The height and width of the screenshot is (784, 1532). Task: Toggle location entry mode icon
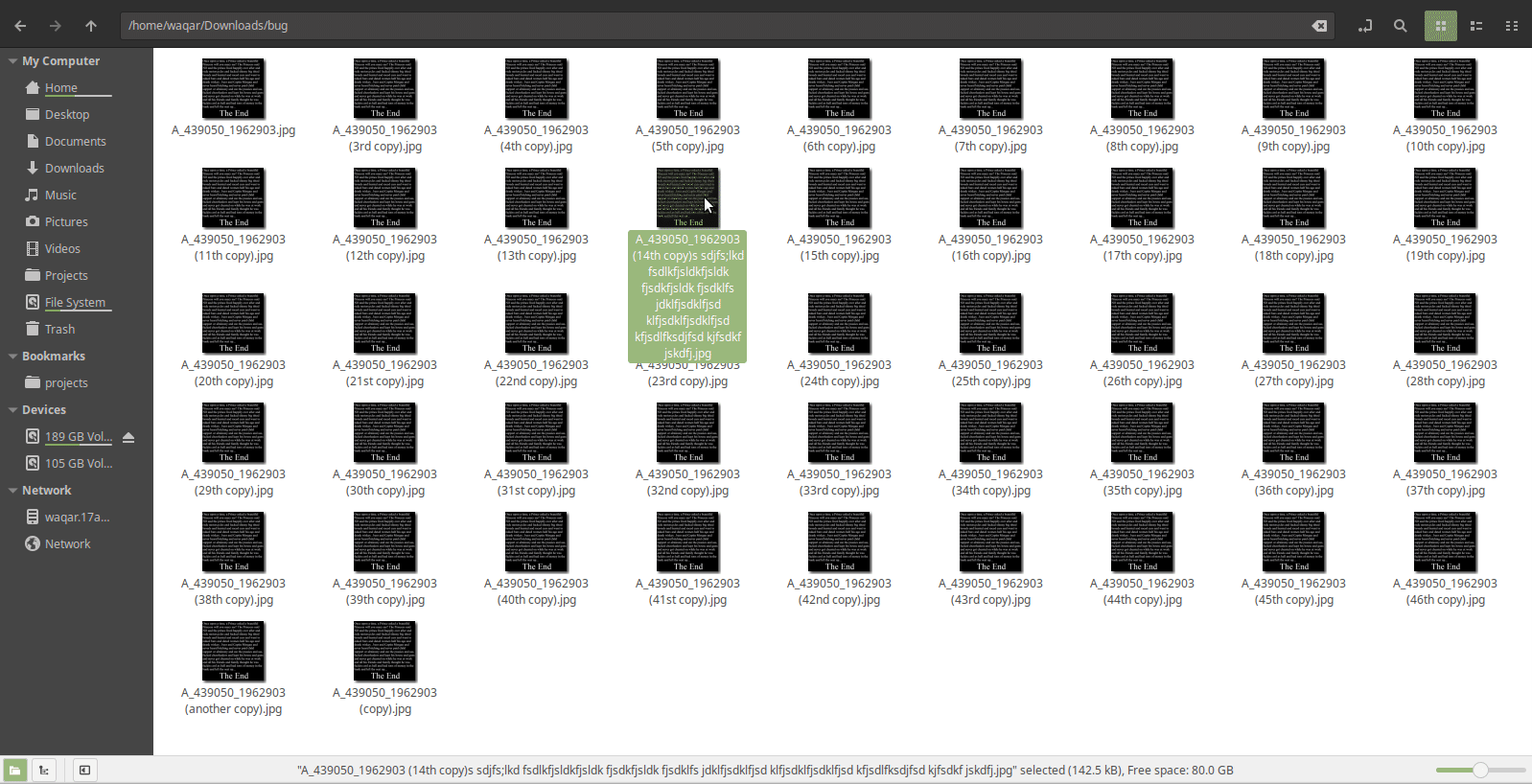1364,26
